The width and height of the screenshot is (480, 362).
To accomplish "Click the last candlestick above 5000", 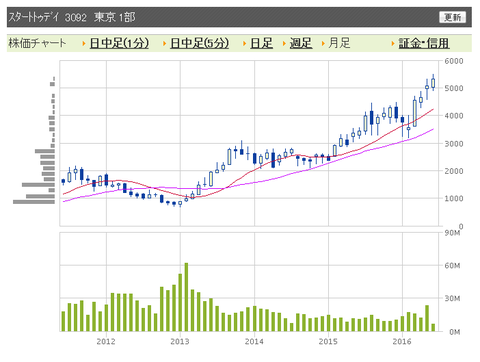I will coord(433,82).
